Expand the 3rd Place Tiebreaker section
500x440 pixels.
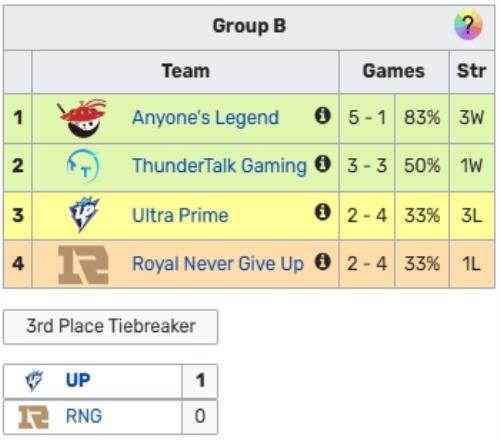pos(110,327)
